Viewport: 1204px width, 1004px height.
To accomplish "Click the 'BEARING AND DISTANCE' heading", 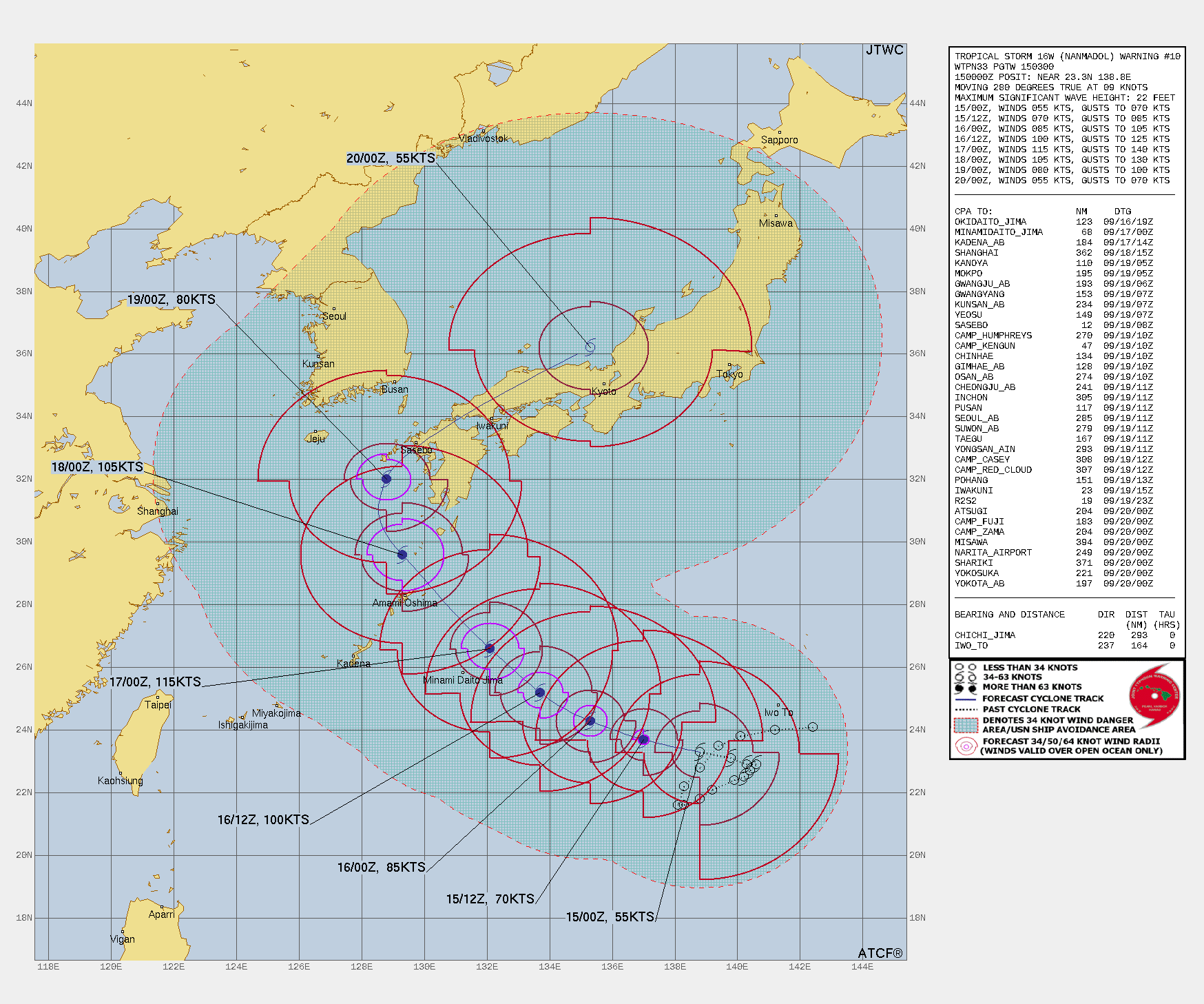I will click(x=1009, y=615).
